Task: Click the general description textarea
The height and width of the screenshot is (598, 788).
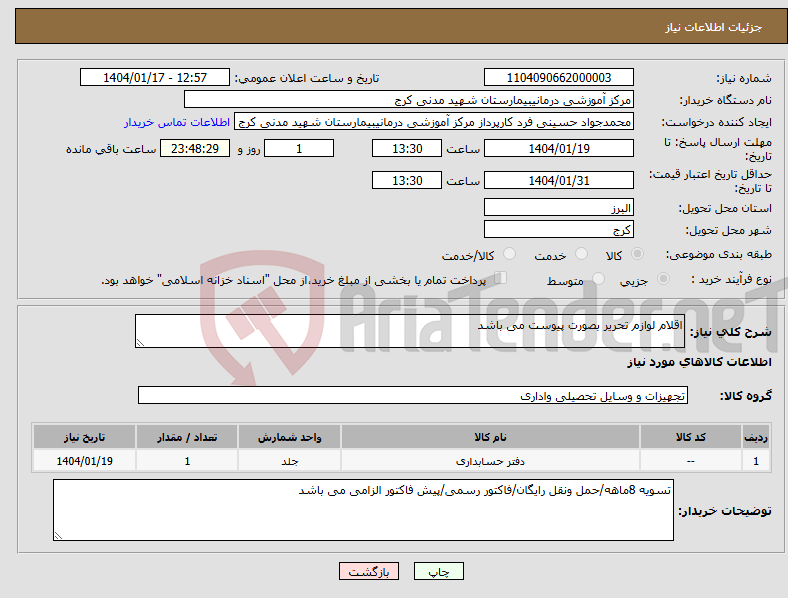Action: (x=410, y=331)
